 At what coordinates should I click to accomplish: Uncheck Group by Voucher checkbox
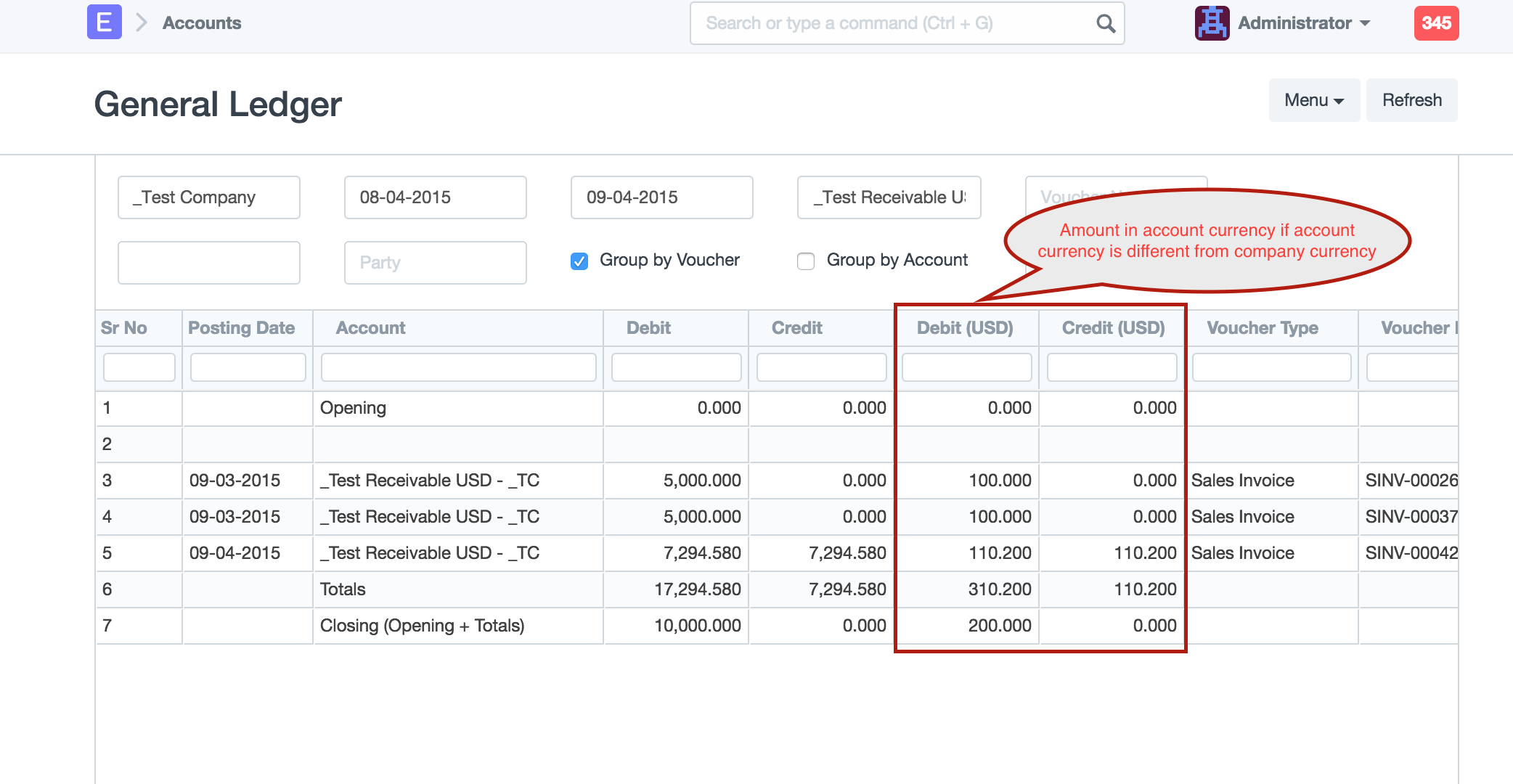579,261
